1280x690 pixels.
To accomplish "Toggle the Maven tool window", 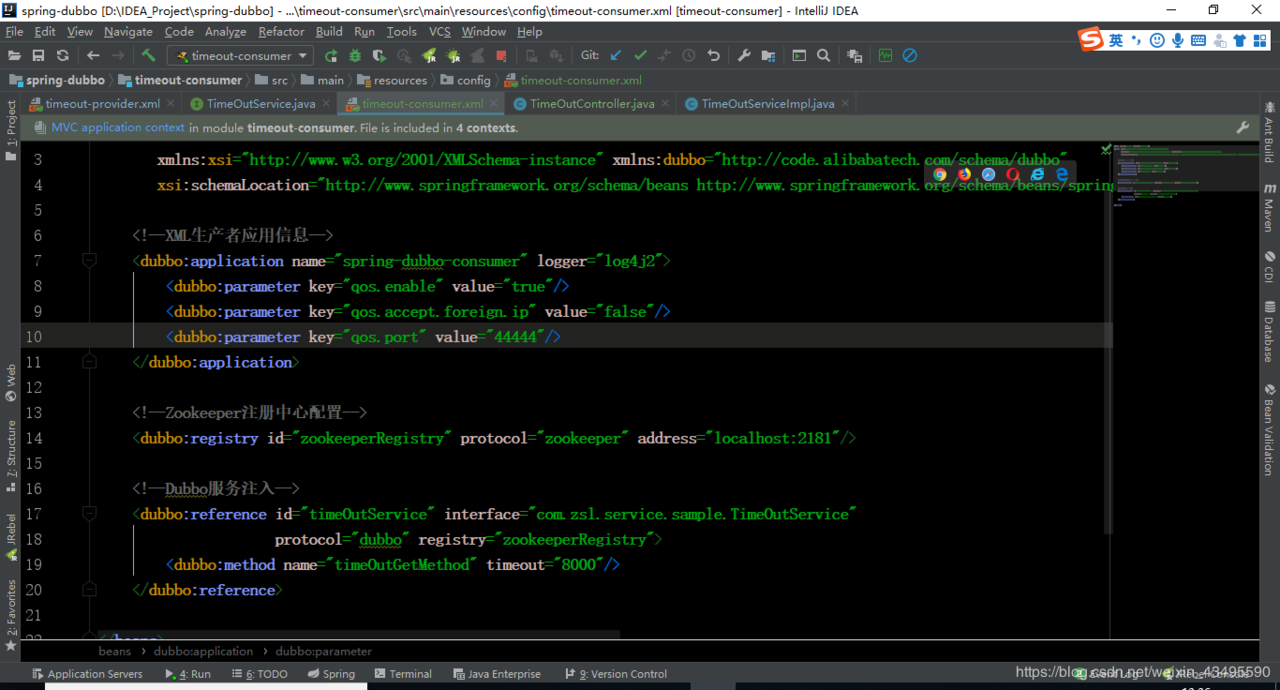I will [1269, 208].
